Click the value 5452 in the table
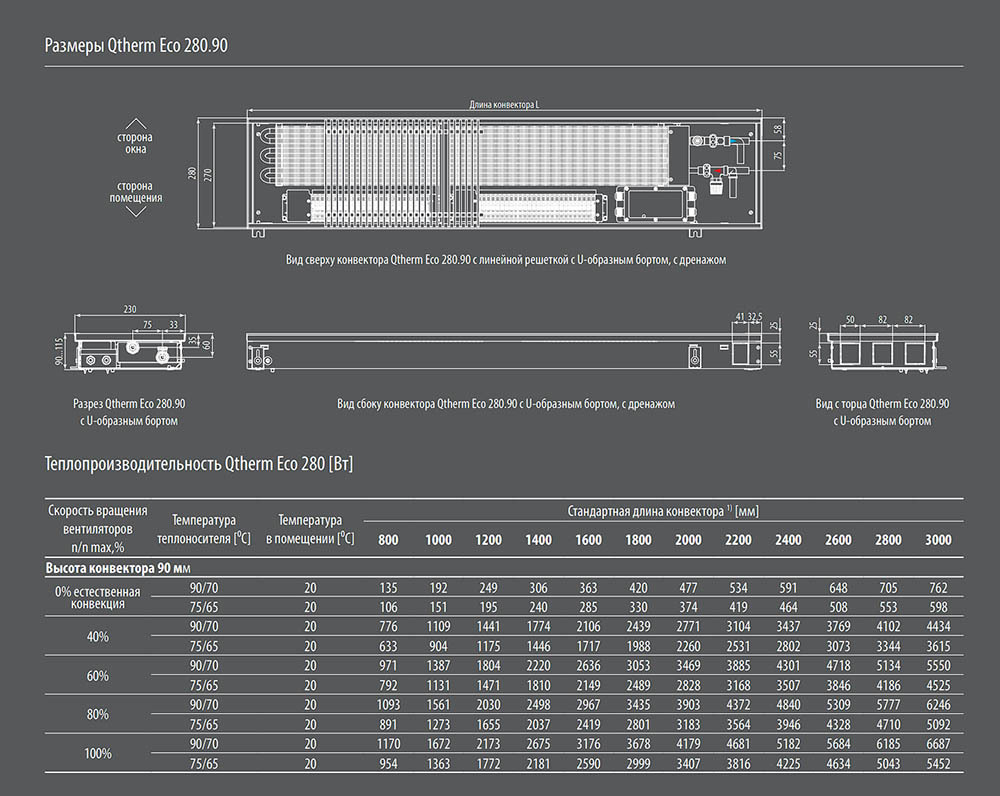This screenshot has width=1000, height=796. coord(938,763)
